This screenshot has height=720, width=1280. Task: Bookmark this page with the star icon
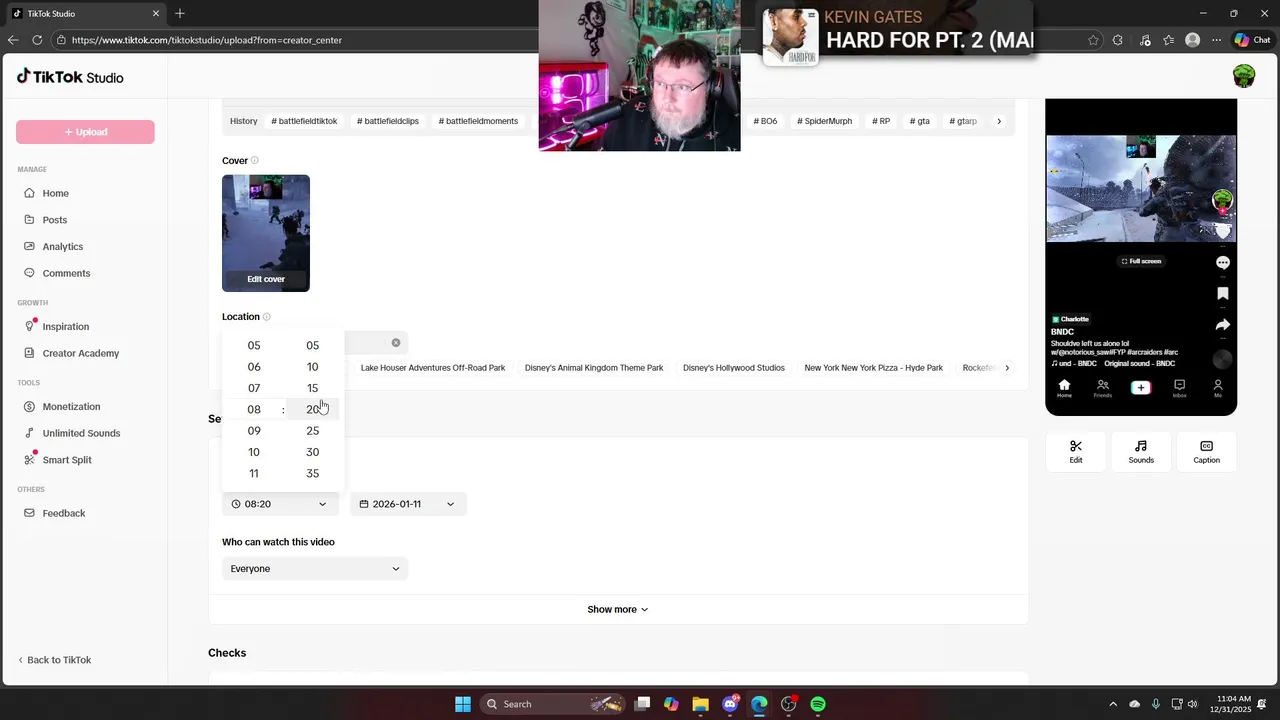point(1093,40)
